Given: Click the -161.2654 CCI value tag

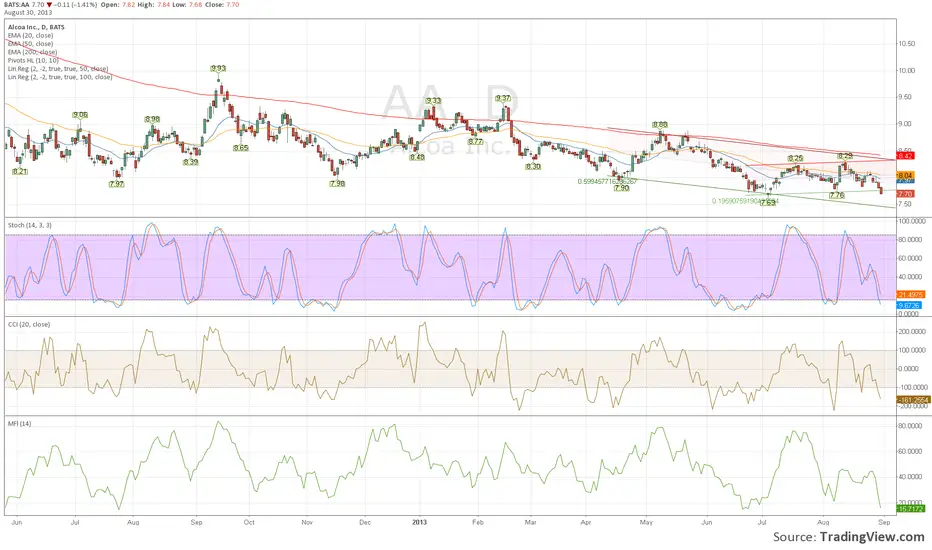Looking at the screenshot, I should point(913,400).
